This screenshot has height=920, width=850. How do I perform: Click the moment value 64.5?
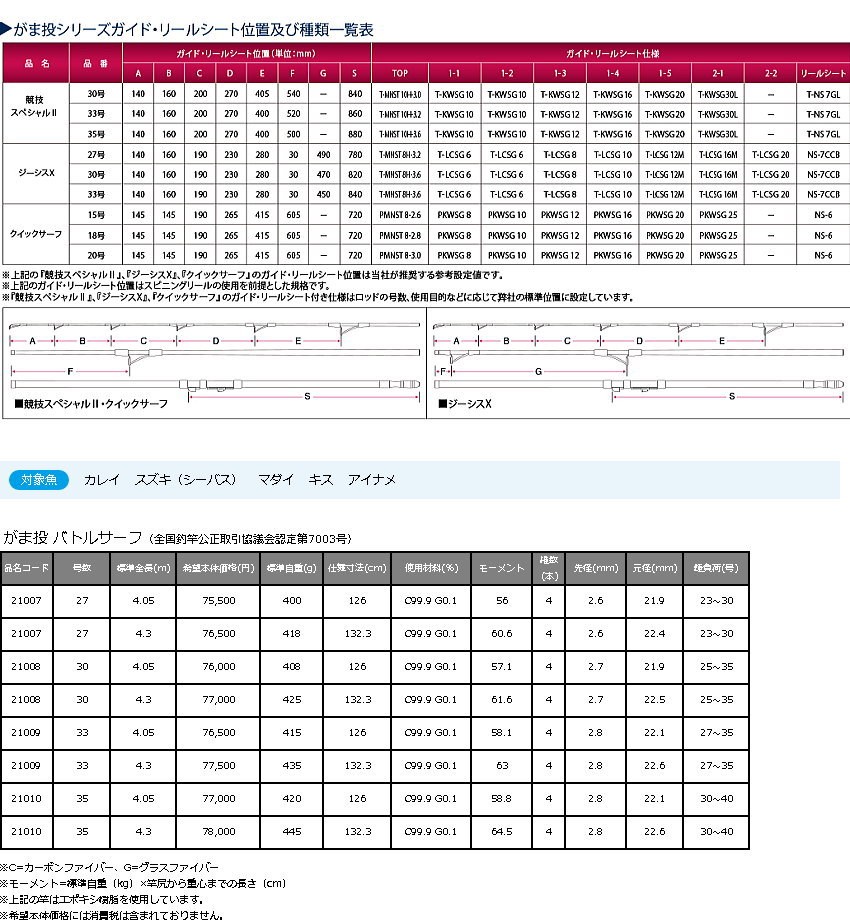(502, 831)
